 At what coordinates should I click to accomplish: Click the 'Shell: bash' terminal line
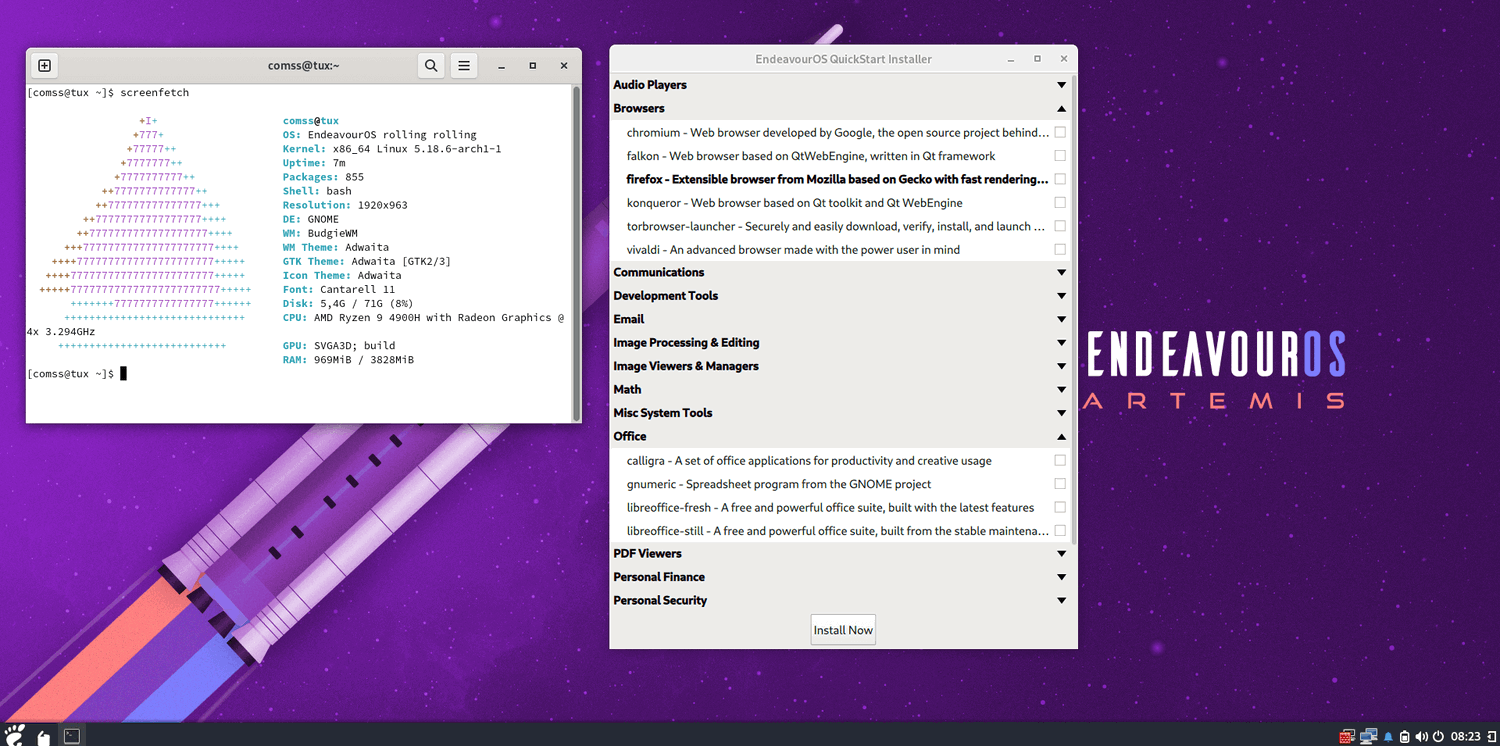click(317, 191)
